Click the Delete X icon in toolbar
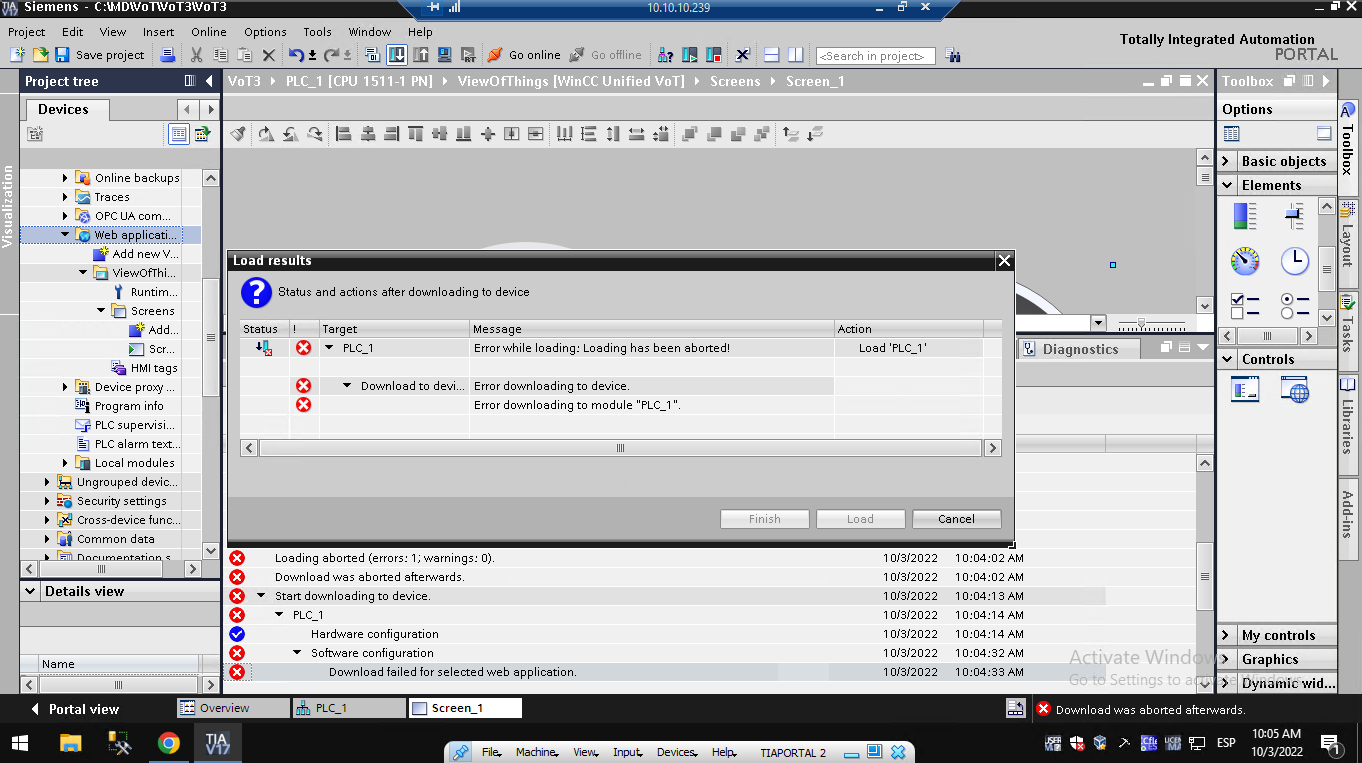 point(268,55)
